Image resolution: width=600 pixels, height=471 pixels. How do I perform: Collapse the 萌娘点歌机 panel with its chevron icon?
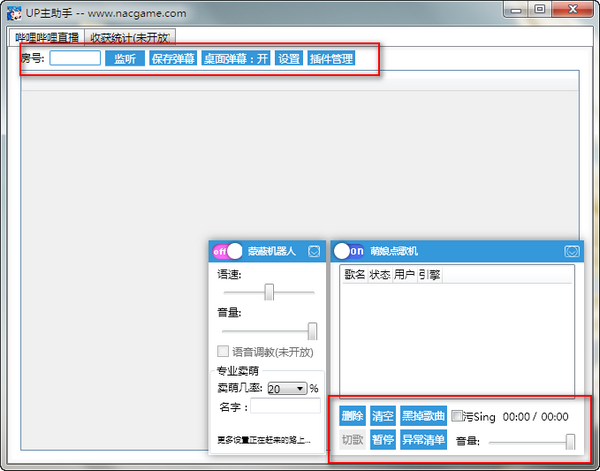(572, 251)
